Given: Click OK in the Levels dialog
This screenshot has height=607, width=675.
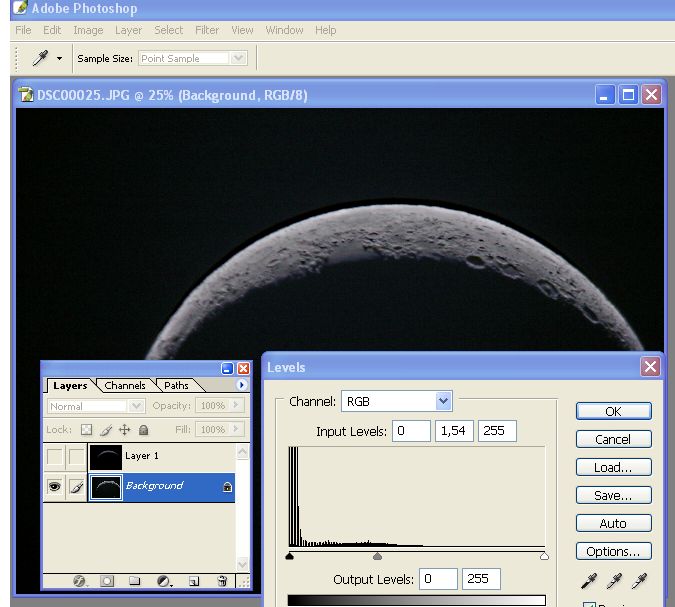Looking at the screenshot, I should [x=614, y=411].
